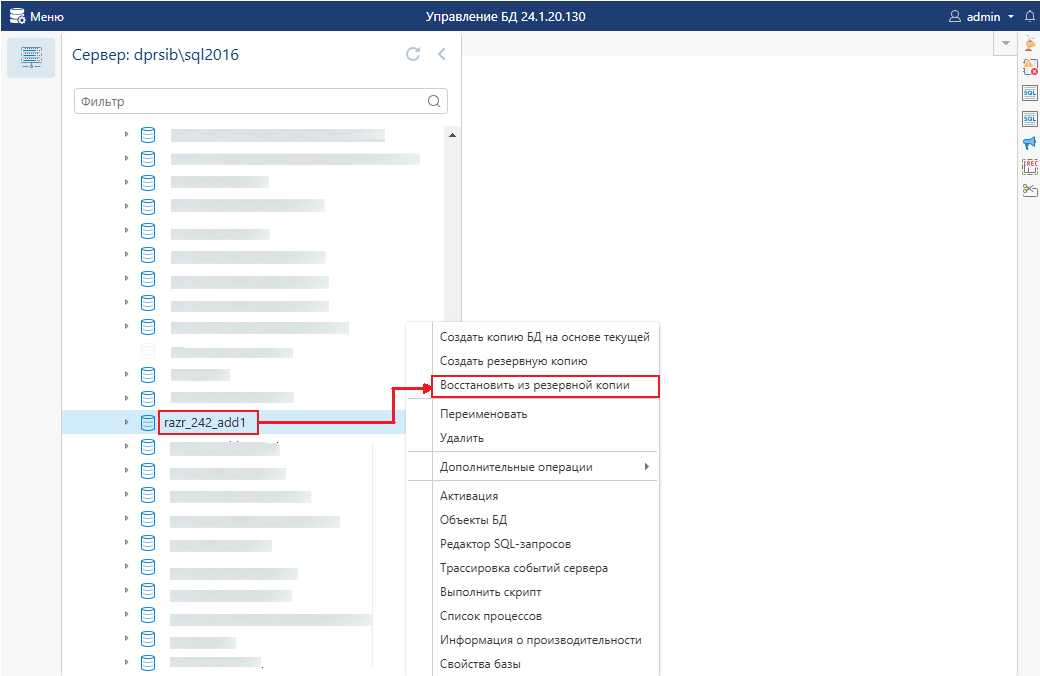Viewport: 1040px width, 676px height.
Task: Open the notifications bell
Action: [1030, 17]
